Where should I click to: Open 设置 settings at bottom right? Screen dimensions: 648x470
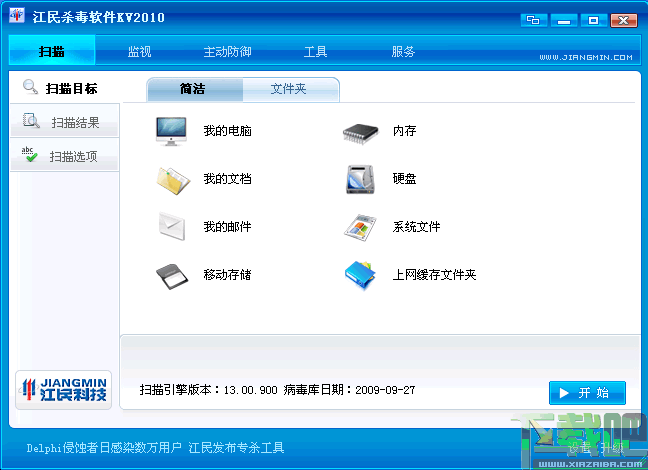coord(579,448)
